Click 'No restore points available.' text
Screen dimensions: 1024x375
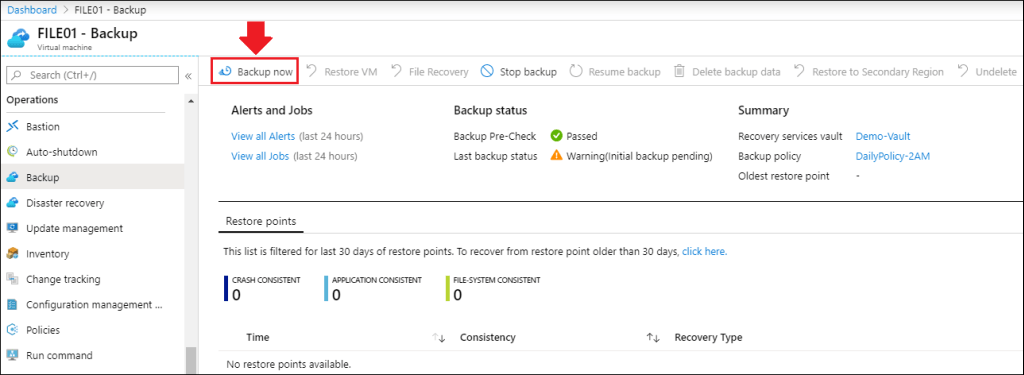coord(289,364)
